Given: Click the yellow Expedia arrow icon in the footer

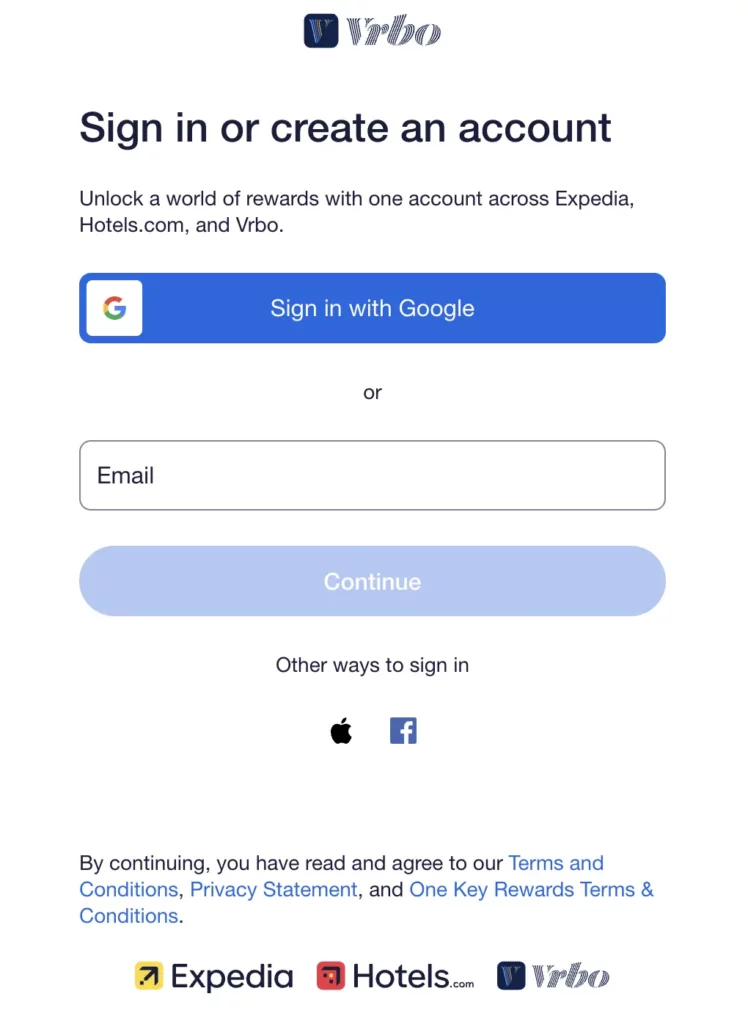Looking at the screenshot, I should point(149,976).
